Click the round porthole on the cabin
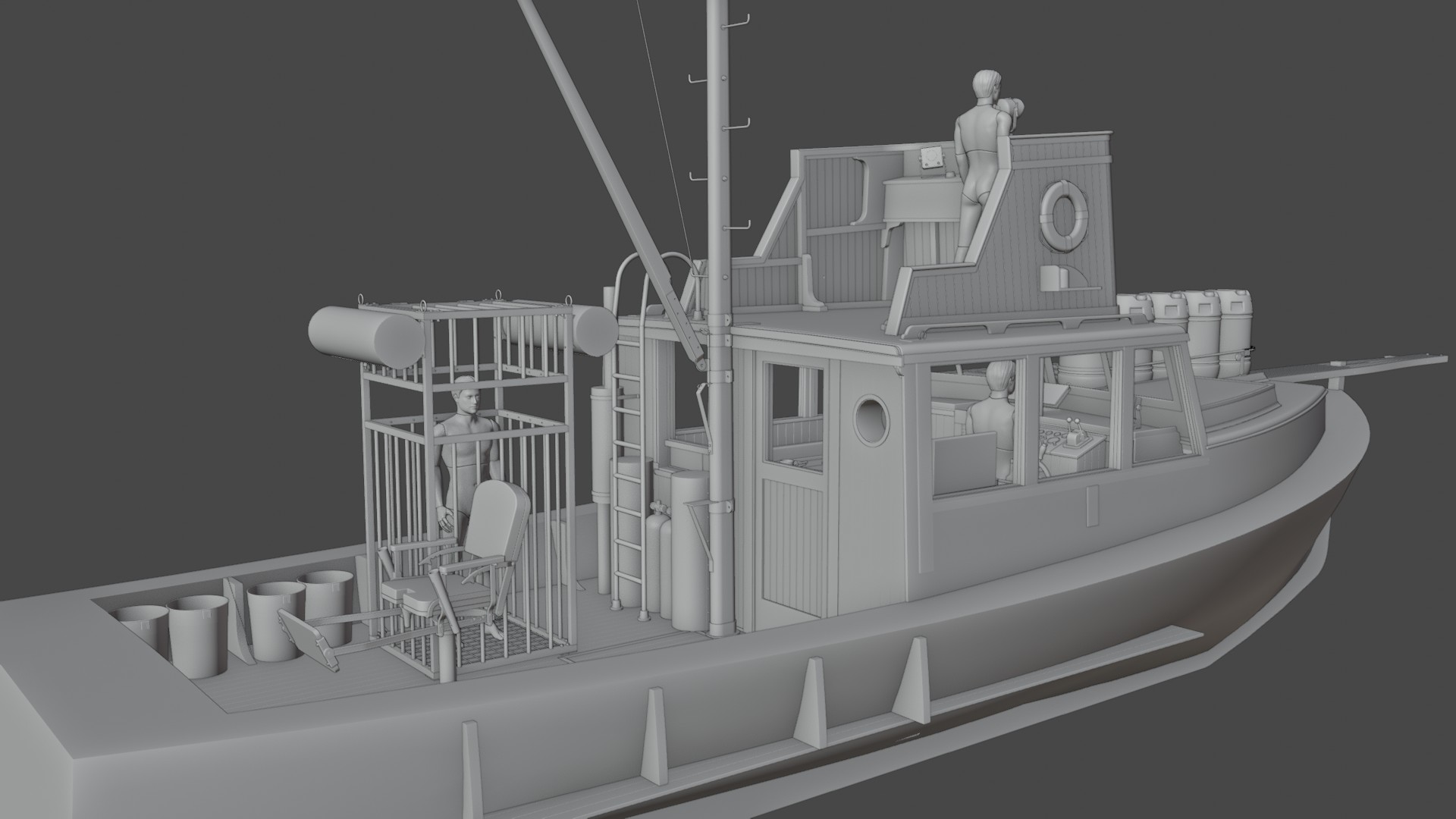This screenshot has height=819, width=1456. [x=871, y=419]
